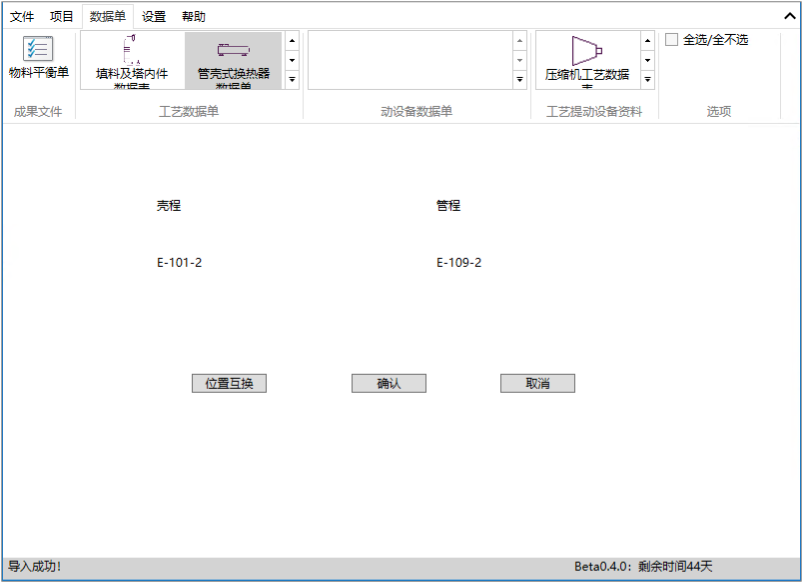Click the 工艺数据单 gallery scroll-up arrow
Screen dimensions: 802x582
pos(291,40)
